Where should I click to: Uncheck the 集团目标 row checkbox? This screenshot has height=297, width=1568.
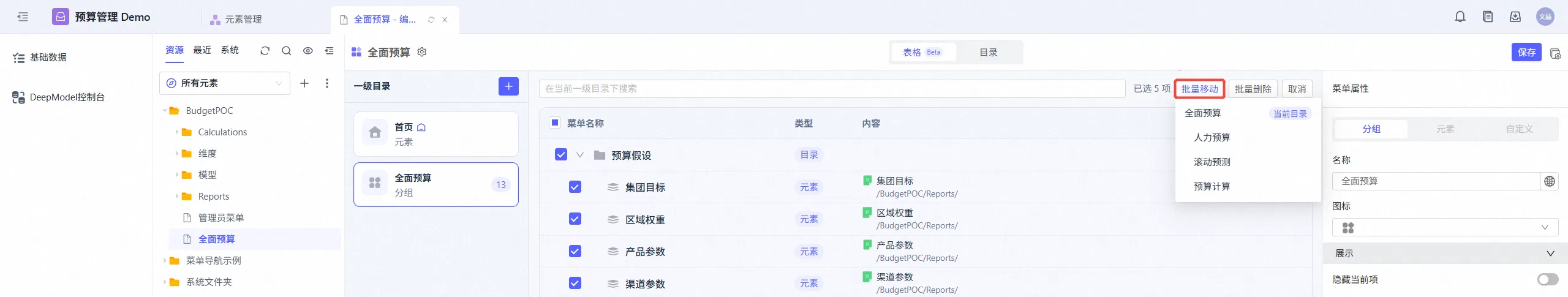click(x=575, y=187)
